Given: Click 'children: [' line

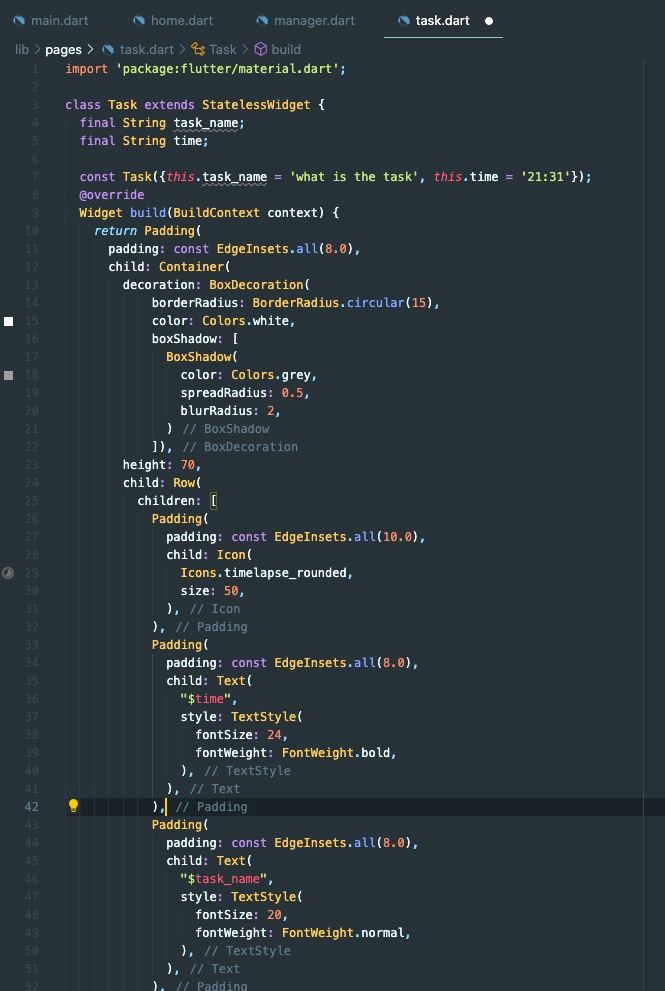Looking at the screenshot, I should (177, 501).
